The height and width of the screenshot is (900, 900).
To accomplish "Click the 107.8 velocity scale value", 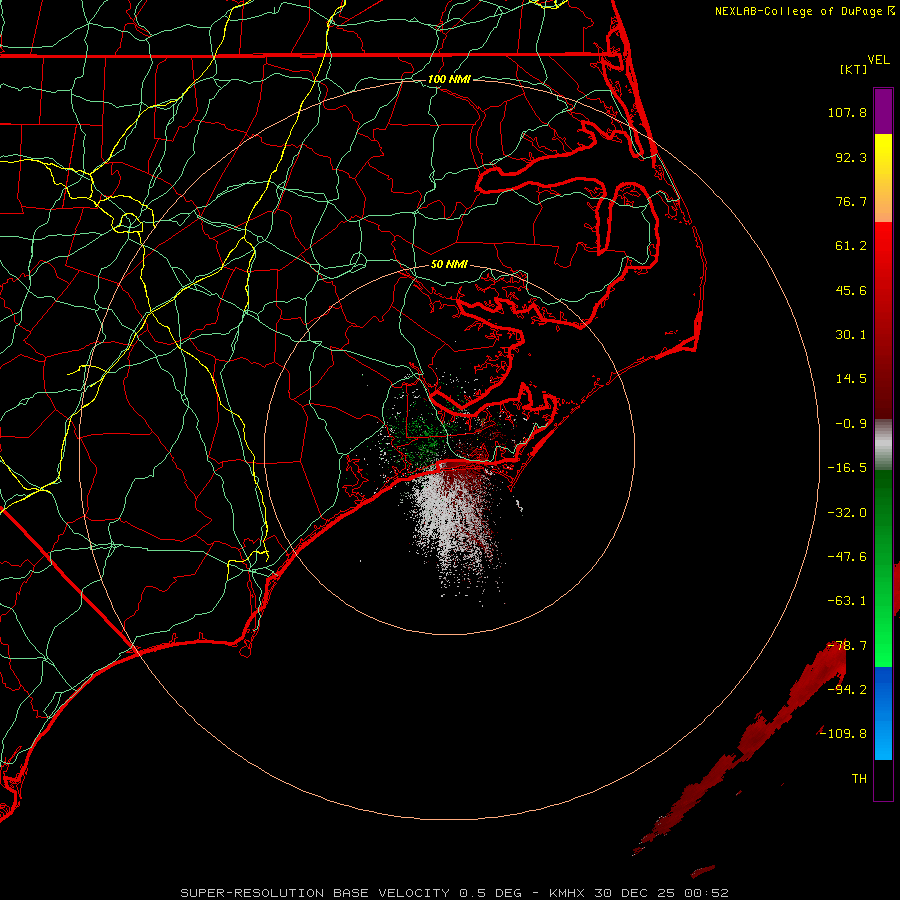I will (x=847, y=112).
